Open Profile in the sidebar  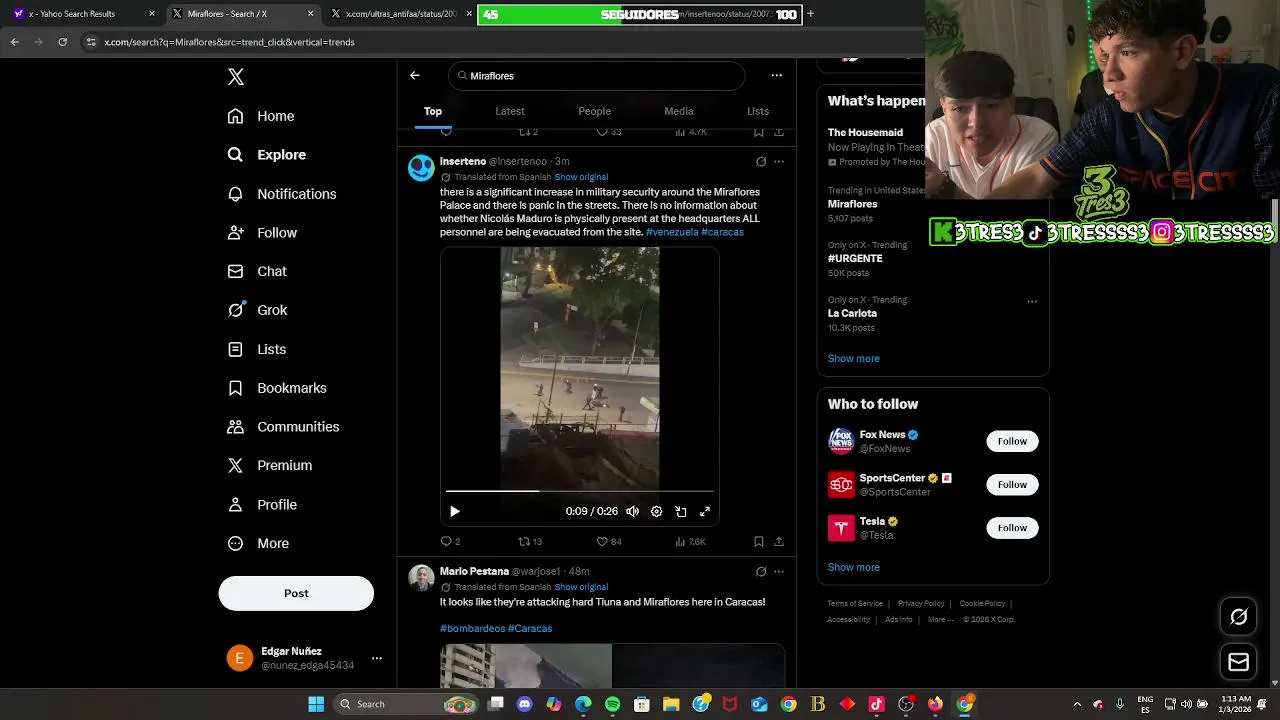pos(262,505)
